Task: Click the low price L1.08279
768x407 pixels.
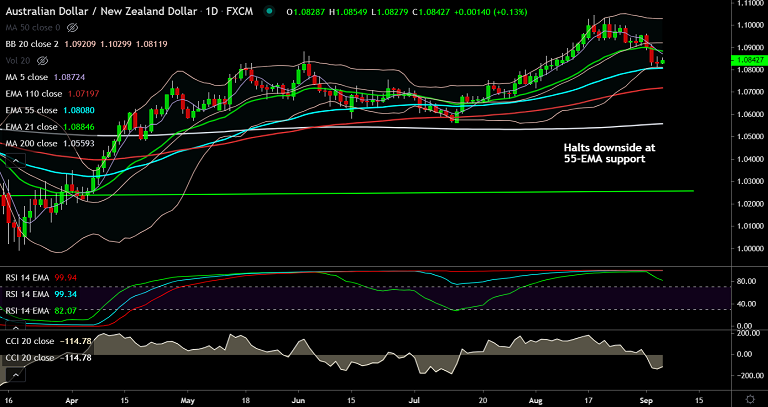Action: pyautogui.click(x=389, y=11)
